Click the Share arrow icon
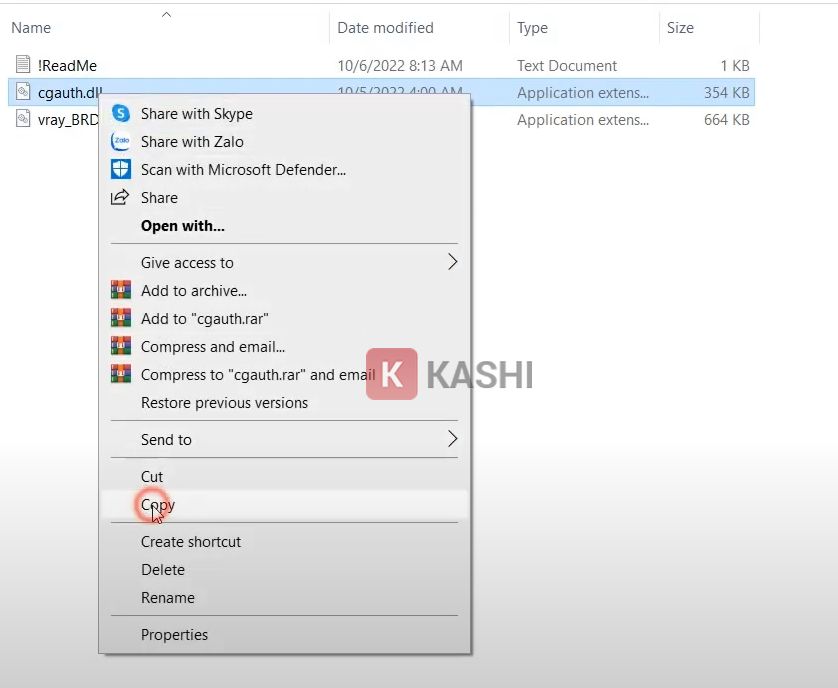Viewport: 838px width, 688px height. click(x=121, y=198)
